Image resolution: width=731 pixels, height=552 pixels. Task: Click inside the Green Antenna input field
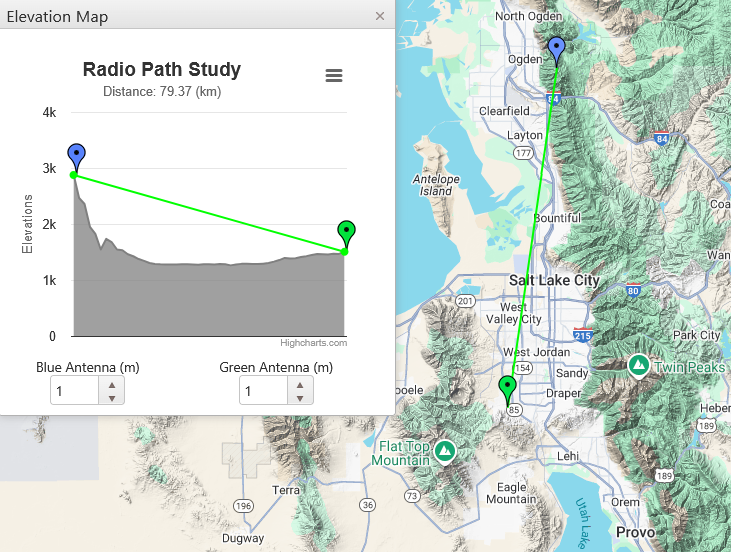(x=264, y=392)
